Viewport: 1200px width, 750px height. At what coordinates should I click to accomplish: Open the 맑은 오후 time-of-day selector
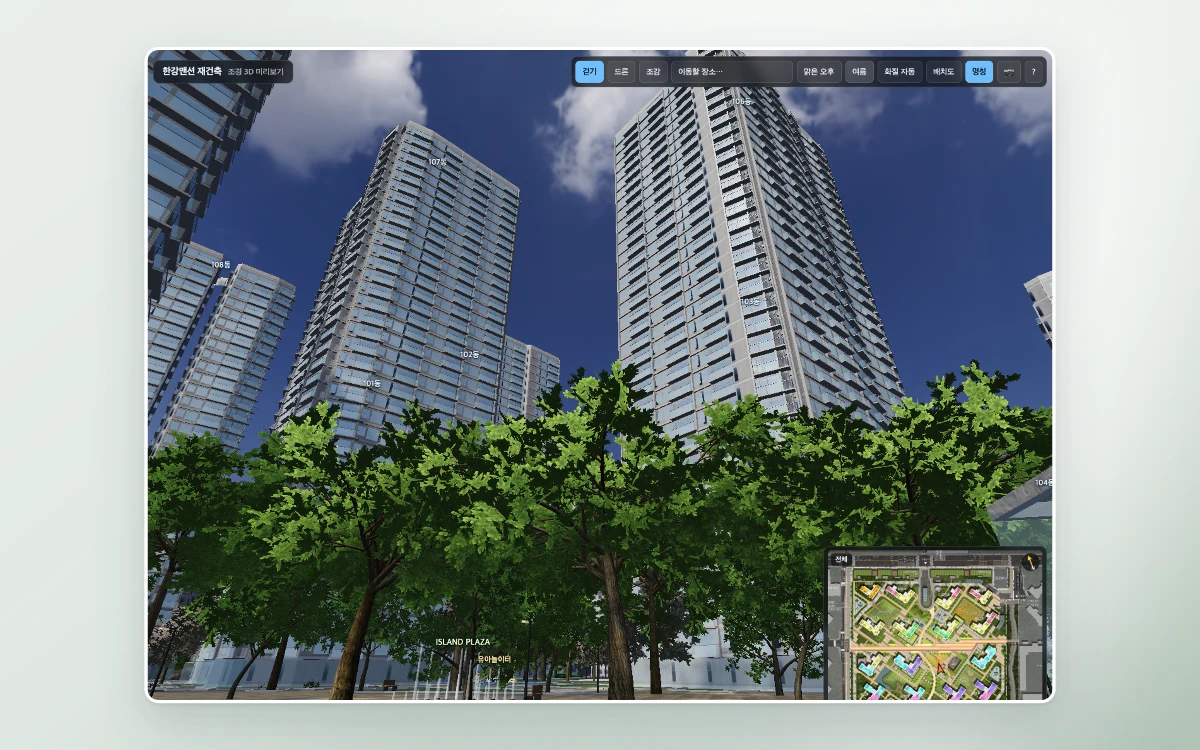pyautogui.click(x=819, y=72)
